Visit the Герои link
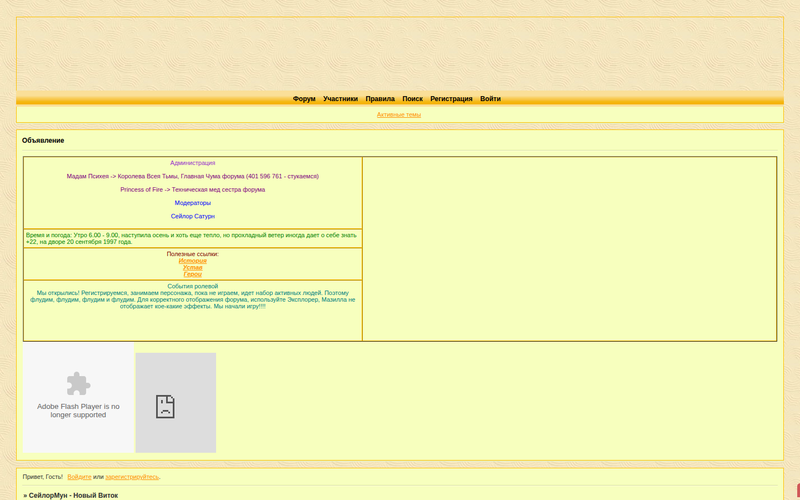Viewport: 800px width, 500px height. coord(192,275)
